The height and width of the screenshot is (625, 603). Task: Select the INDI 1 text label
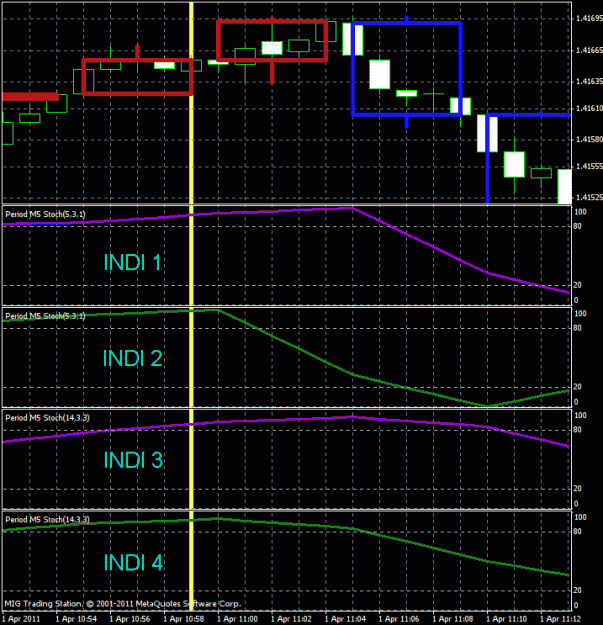[132, 262]
